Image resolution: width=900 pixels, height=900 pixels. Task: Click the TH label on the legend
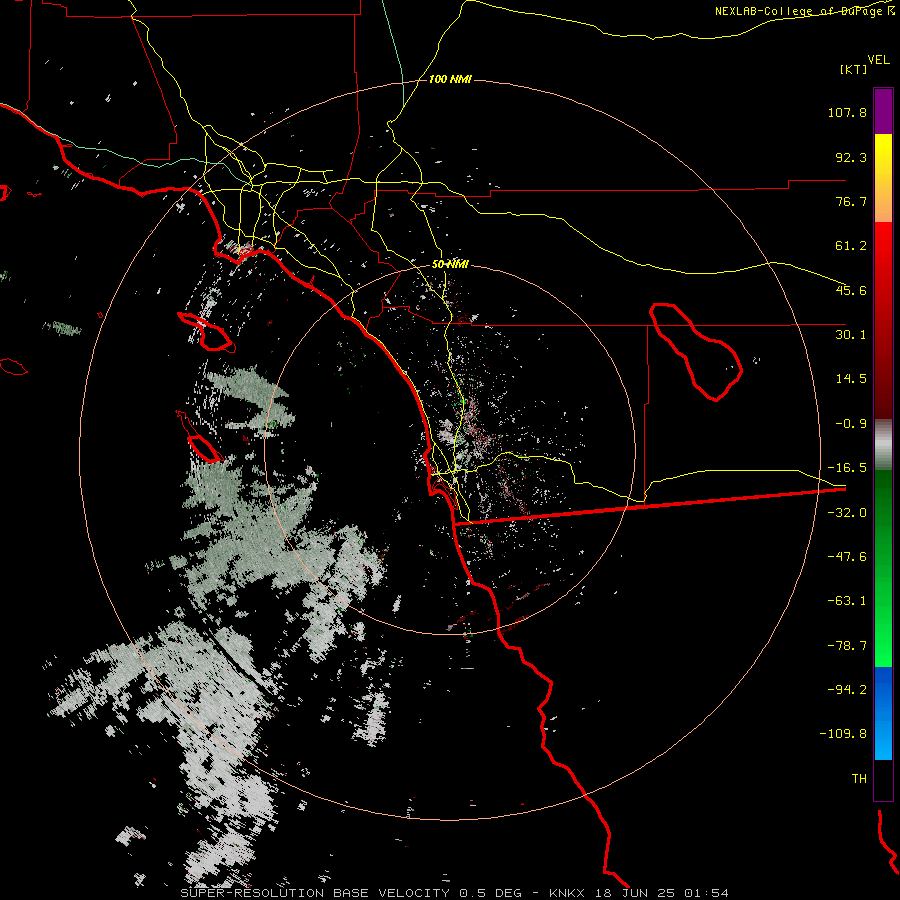pos(859,779)
